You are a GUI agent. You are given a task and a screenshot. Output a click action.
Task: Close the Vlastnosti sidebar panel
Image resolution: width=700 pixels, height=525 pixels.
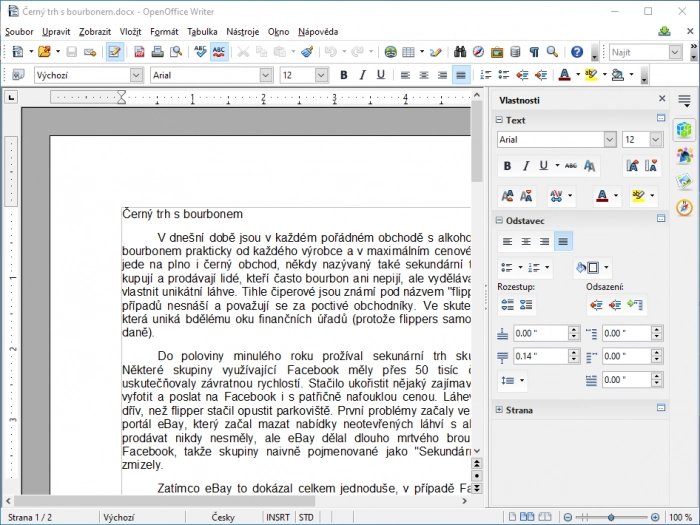click(x=662, y=99)
